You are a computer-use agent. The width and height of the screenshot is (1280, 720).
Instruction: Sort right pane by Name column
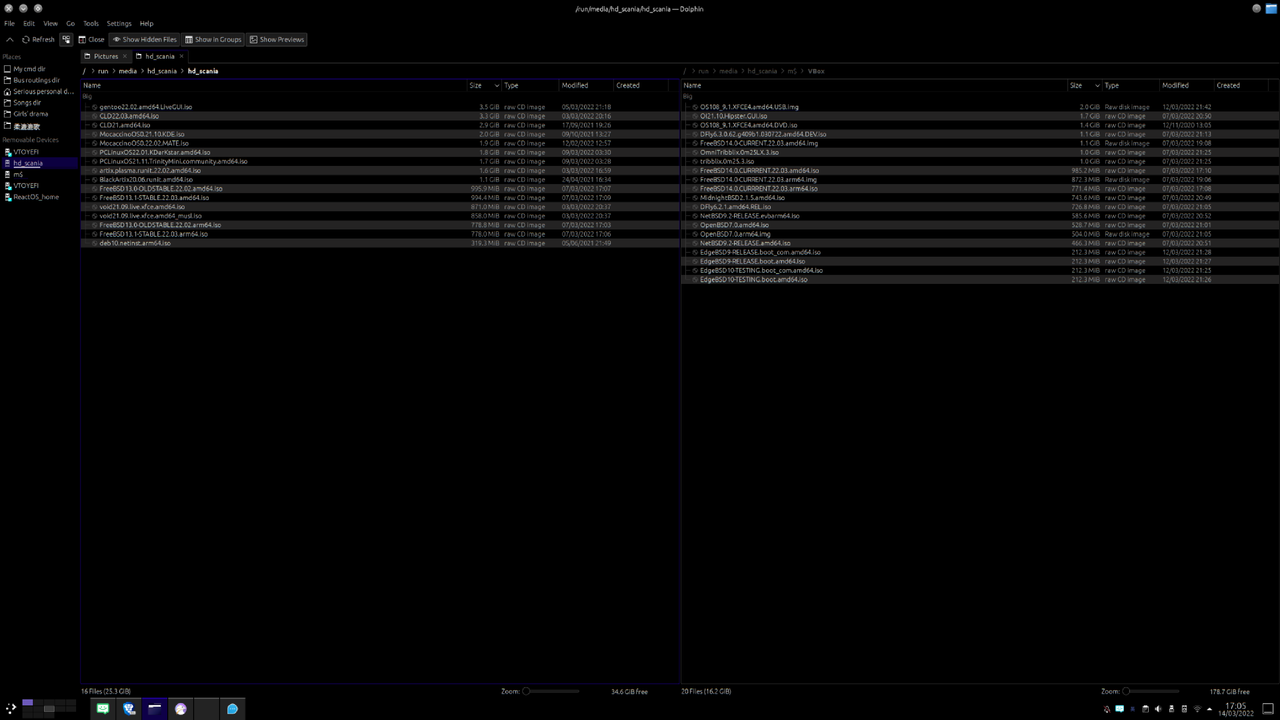(x=874, y=85)
